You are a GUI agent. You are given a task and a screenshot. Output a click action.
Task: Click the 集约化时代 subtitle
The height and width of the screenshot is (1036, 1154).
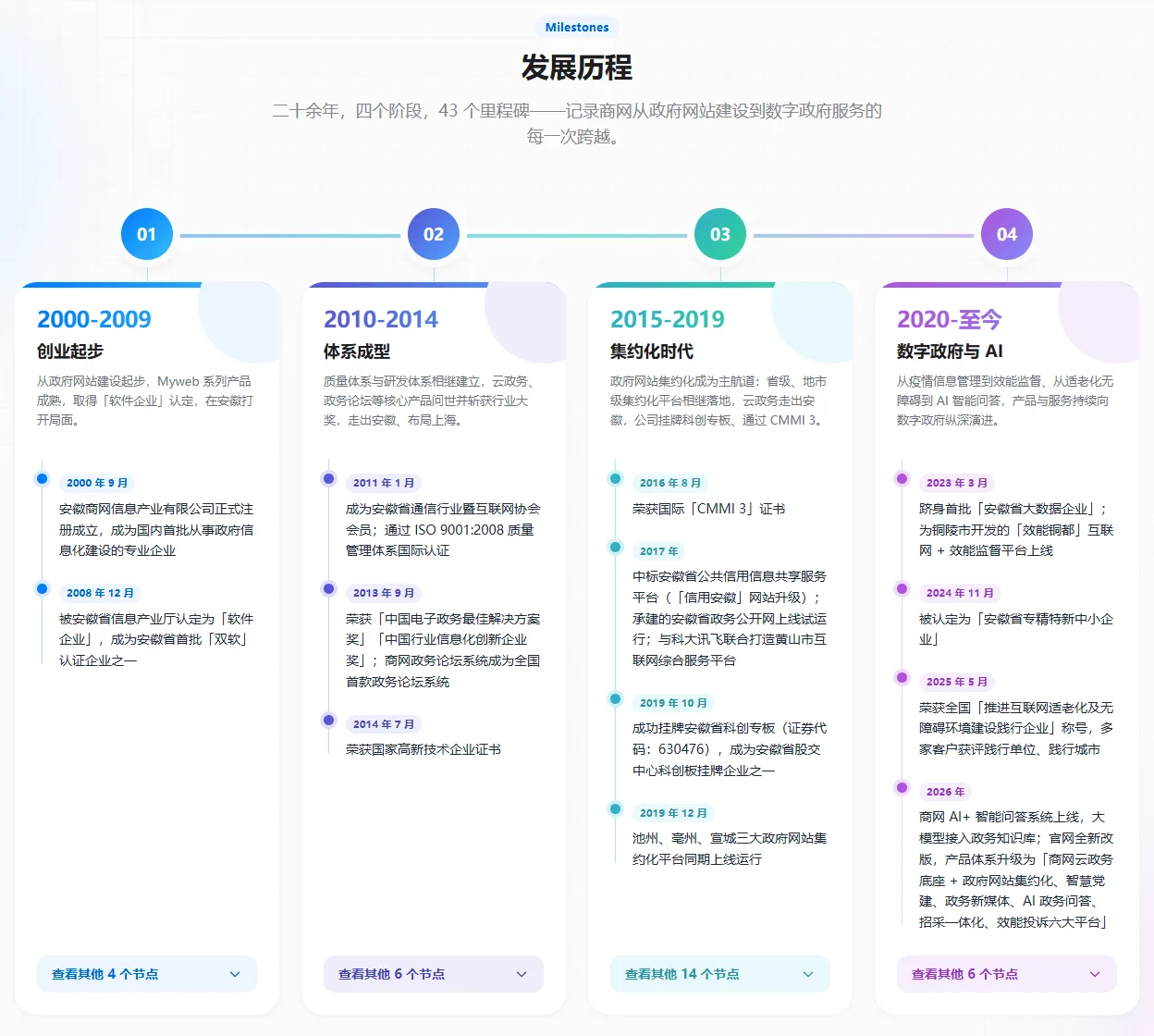(x=652, y=351)
